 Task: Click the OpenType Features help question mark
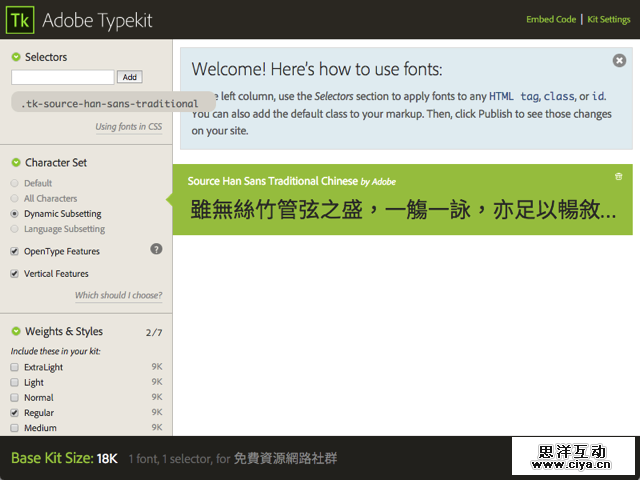tap(156, 249)
